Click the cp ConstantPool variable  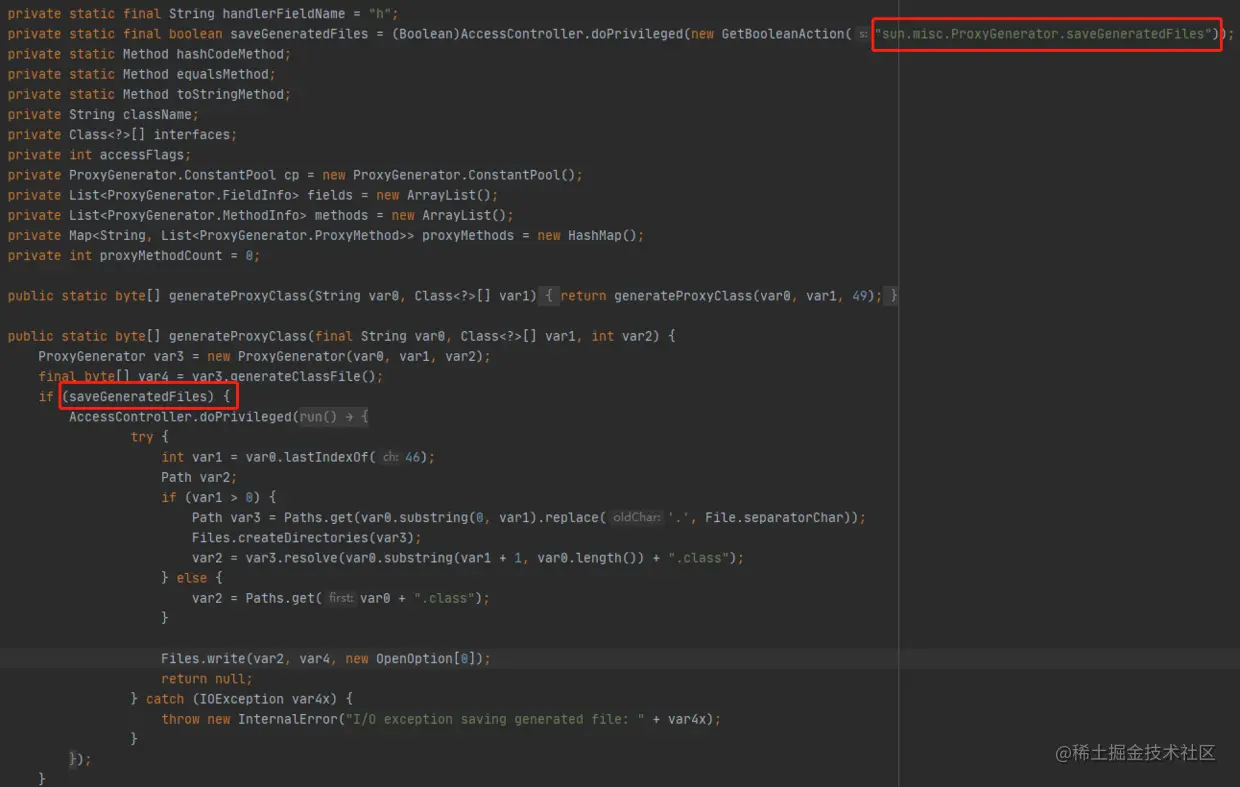pyautogui.click(x=291, y=175)
